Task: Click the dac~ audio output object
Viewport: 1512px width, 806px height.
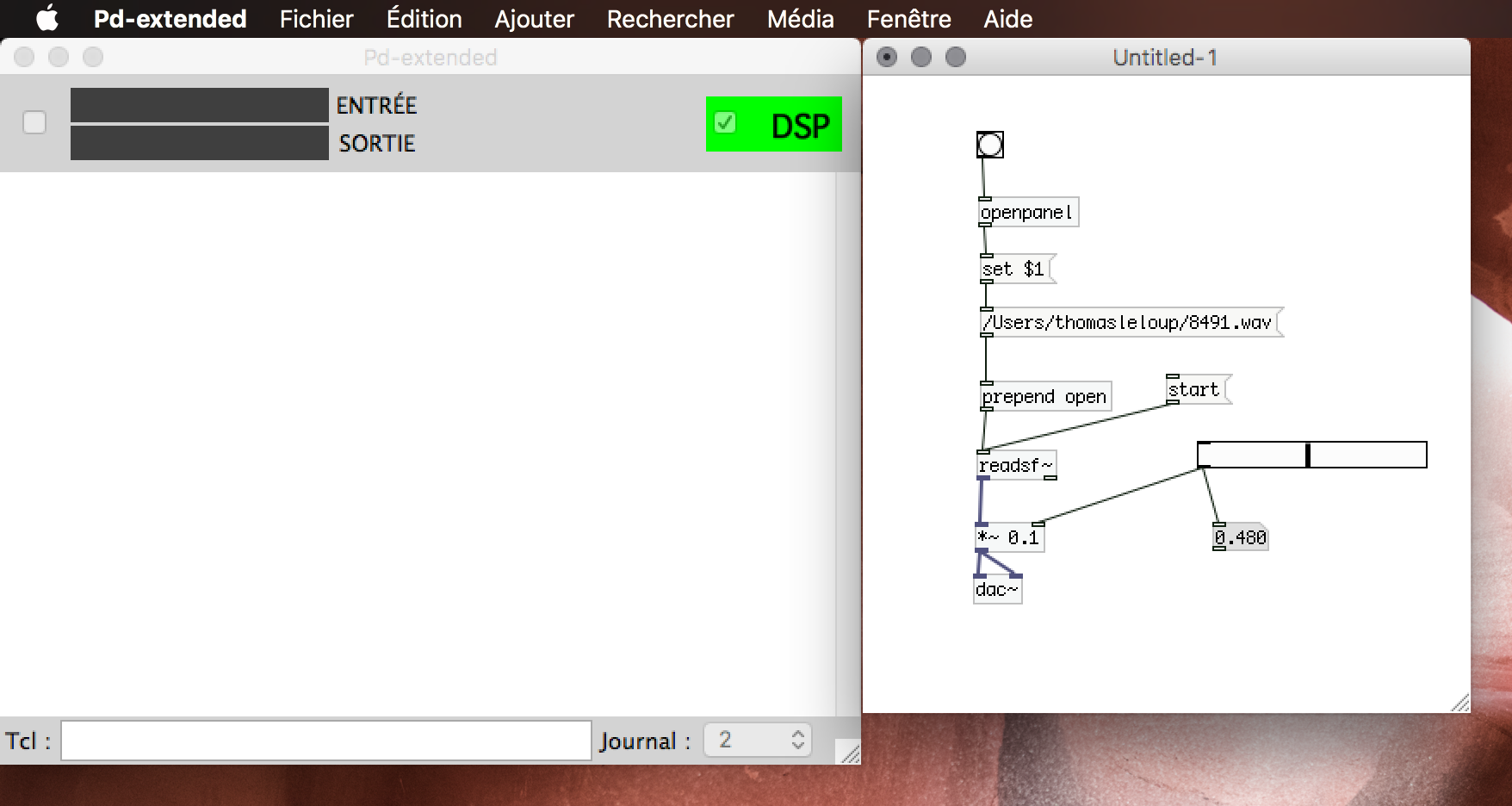Action: click(x=997, y=590)
